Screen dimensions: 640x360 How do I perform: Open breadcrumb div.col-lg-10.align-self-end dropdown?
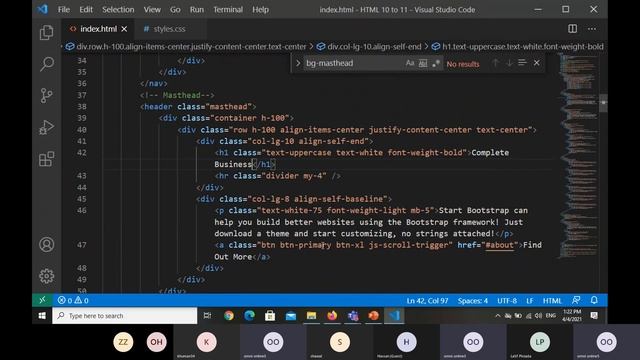(369, 47)
